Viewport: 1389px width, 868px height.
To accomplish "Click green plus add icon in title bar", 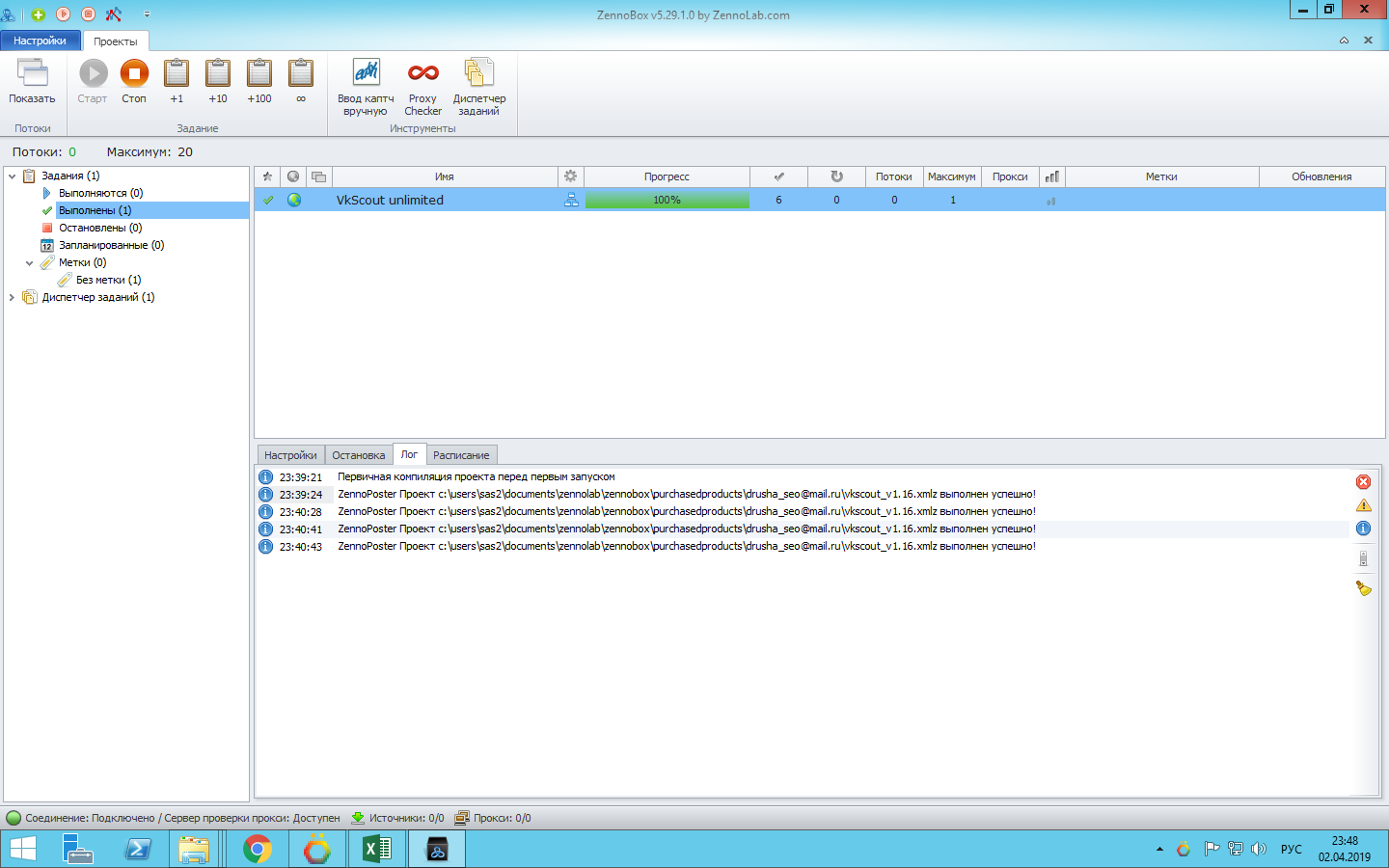I will 39,14.
